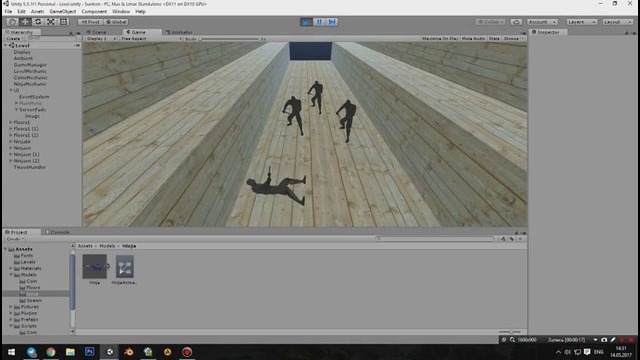Open the Window menu
Image resolution: width=640 pixels, height=360 pixels.
[121, 11]
